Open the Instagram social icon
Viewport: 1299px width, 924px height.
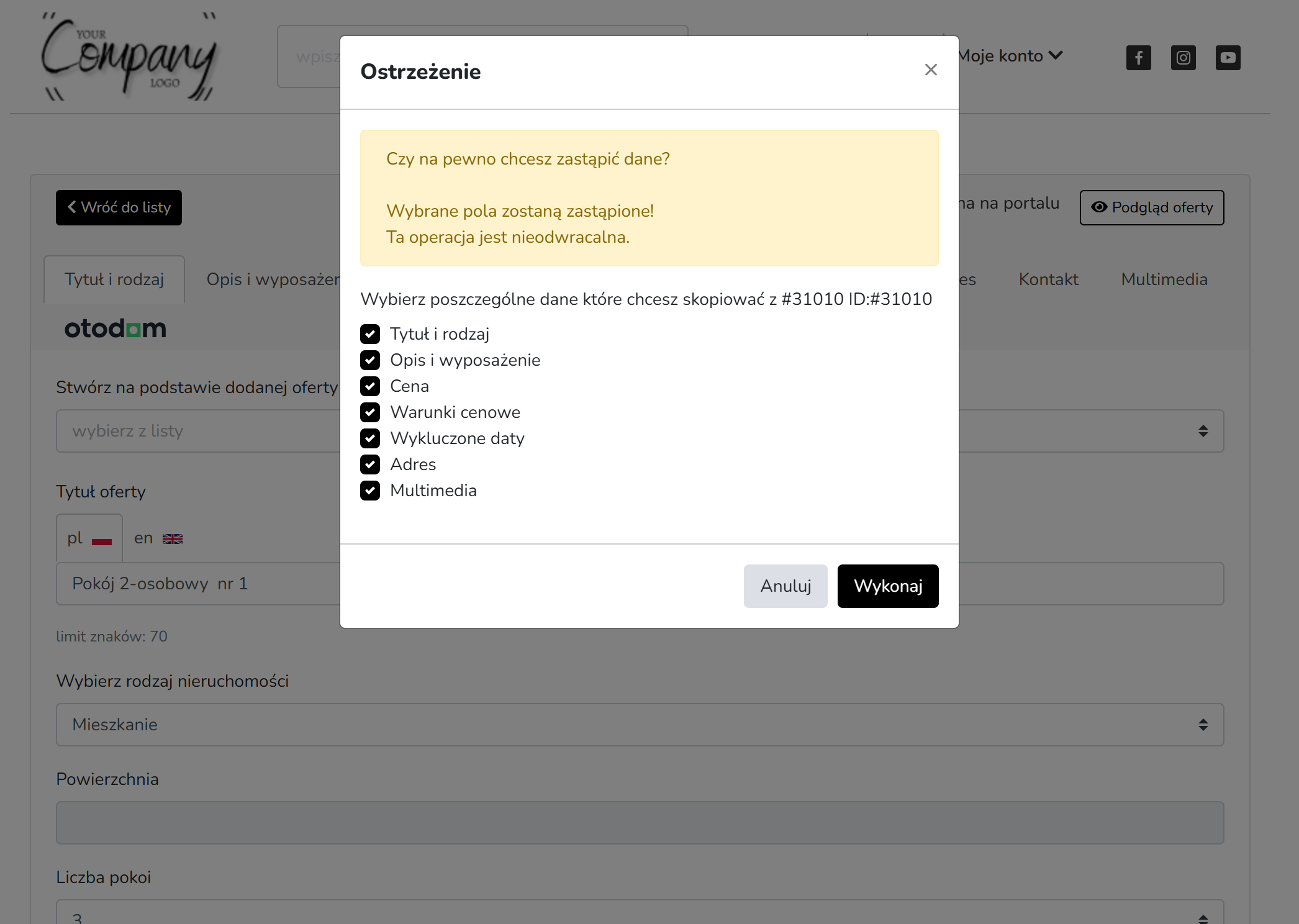(1183, 58)
